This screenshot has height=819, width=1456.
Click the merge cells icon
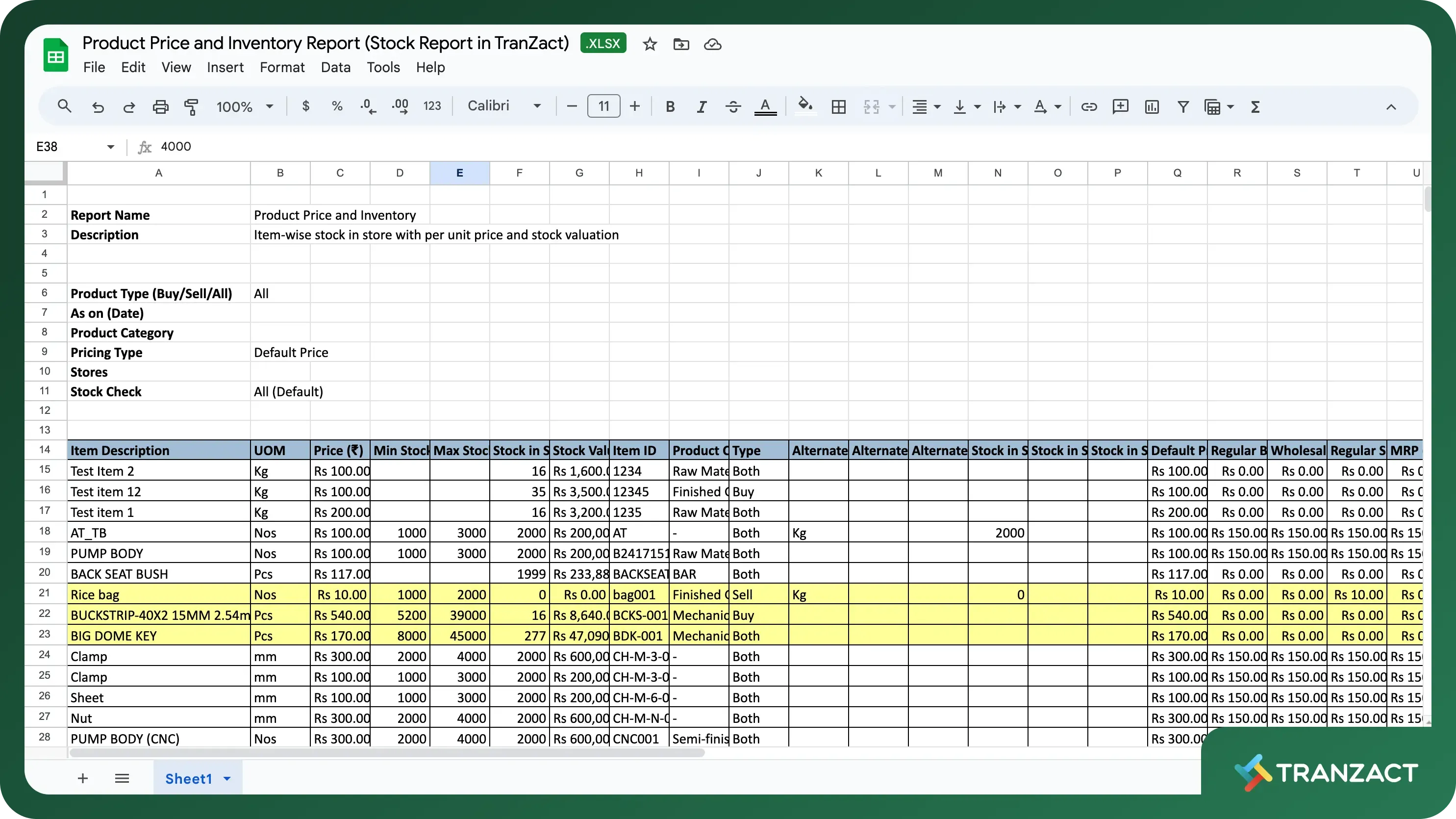point(872,107)
